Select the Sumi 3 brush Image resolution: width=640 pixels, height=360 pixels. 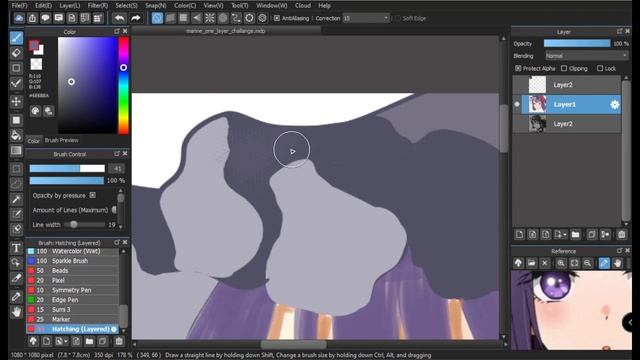click(x=72, y=310)
